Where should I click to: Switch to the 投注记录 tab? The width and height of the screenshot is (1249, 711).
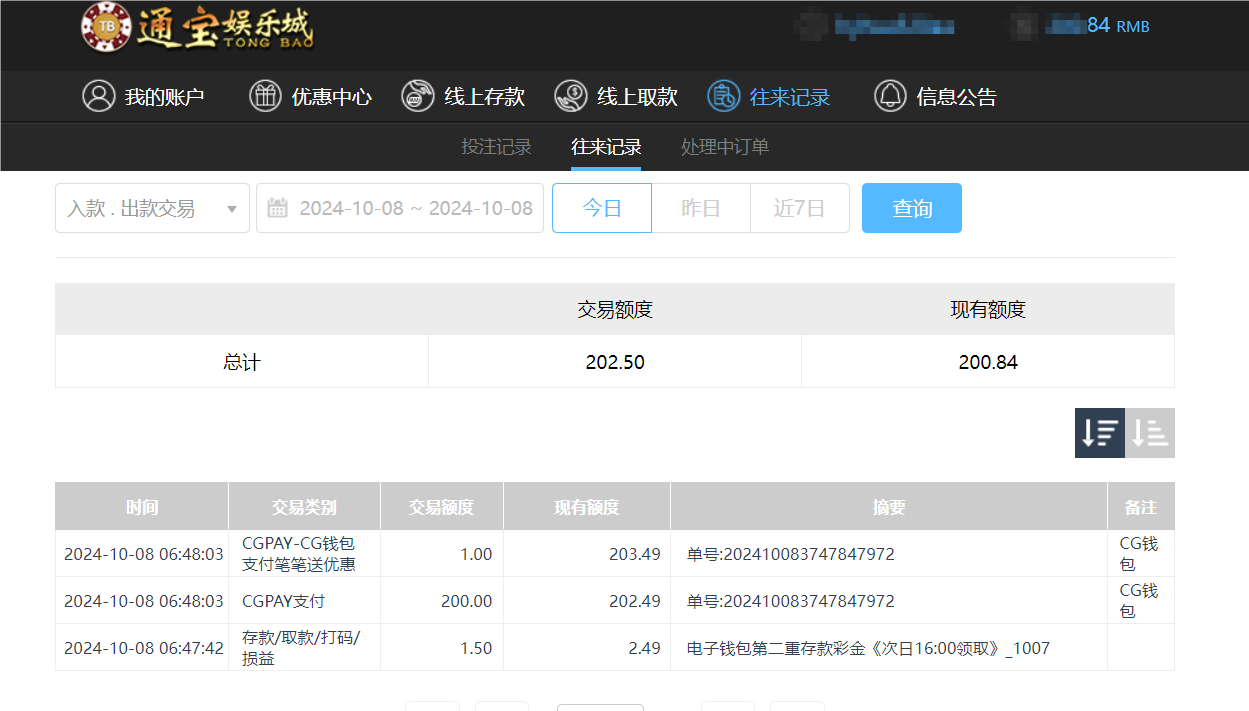tap(496, 146)
